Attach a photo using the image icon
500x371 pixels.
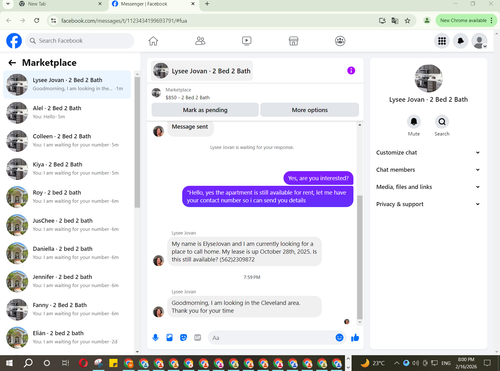pyautogui.click(x=169, y=338)
